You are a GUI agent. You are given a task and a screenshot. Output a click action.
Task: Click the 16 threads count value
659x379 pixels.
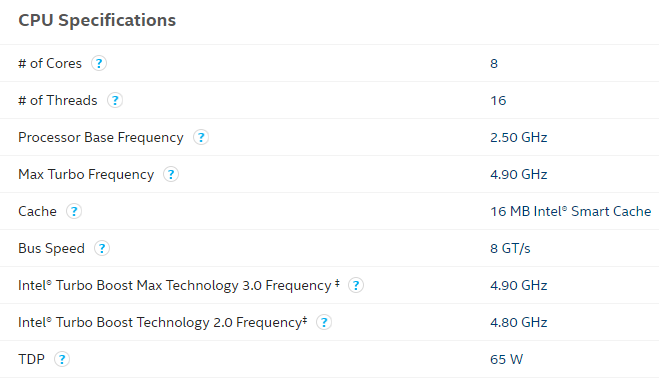tap(498, 100)
